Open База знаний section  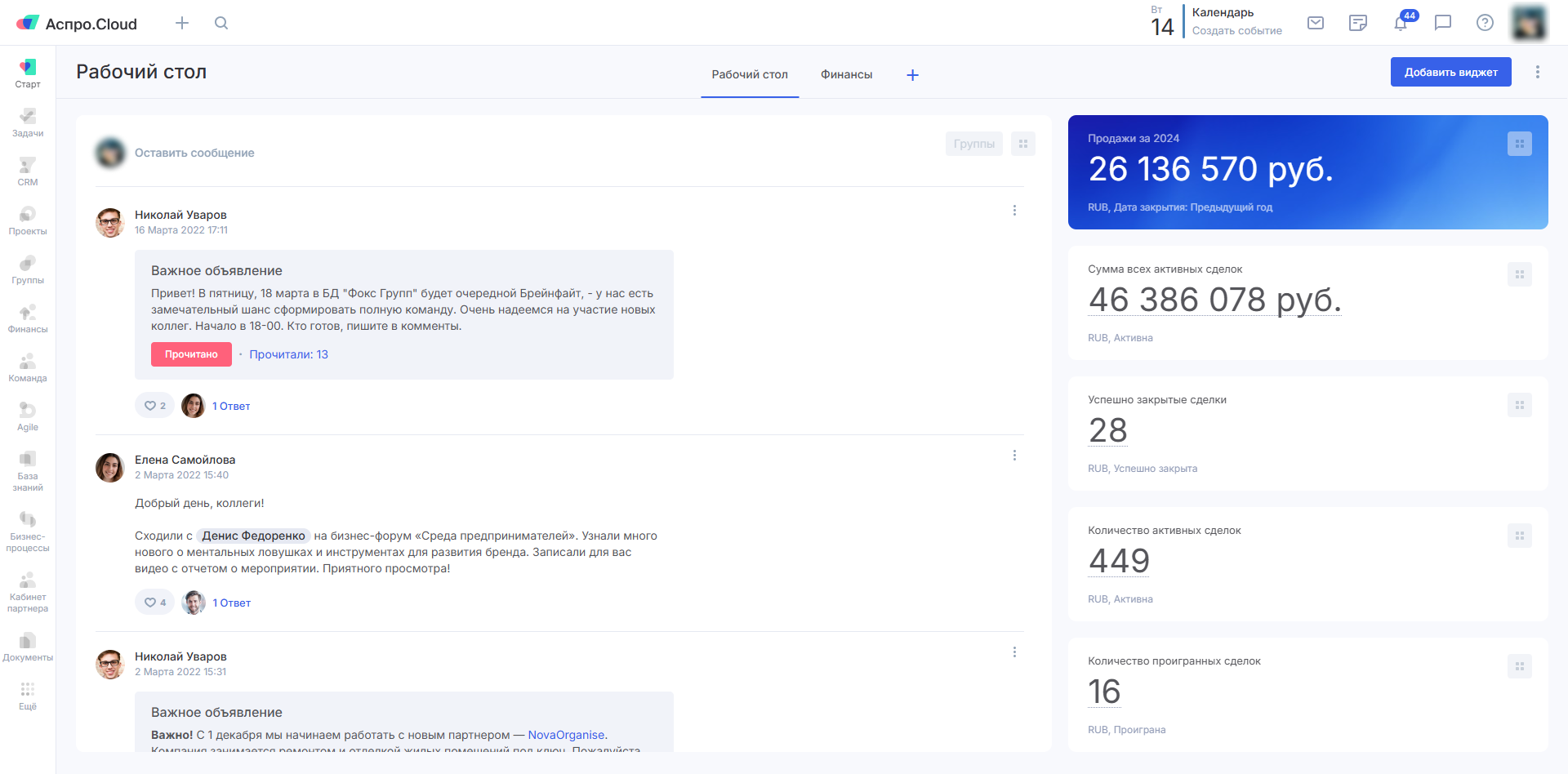point(28,471)
